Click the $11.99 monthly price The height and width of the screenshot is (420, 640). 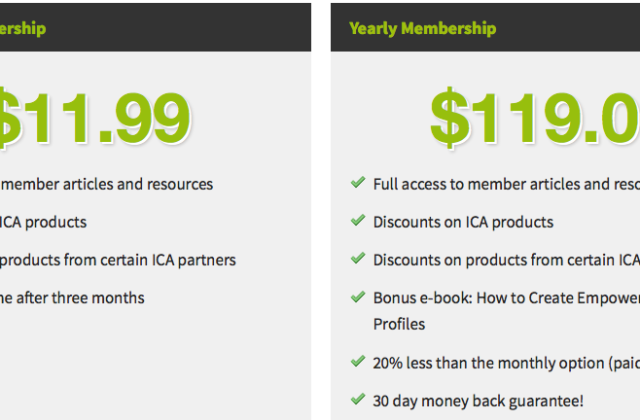(95, 118)
